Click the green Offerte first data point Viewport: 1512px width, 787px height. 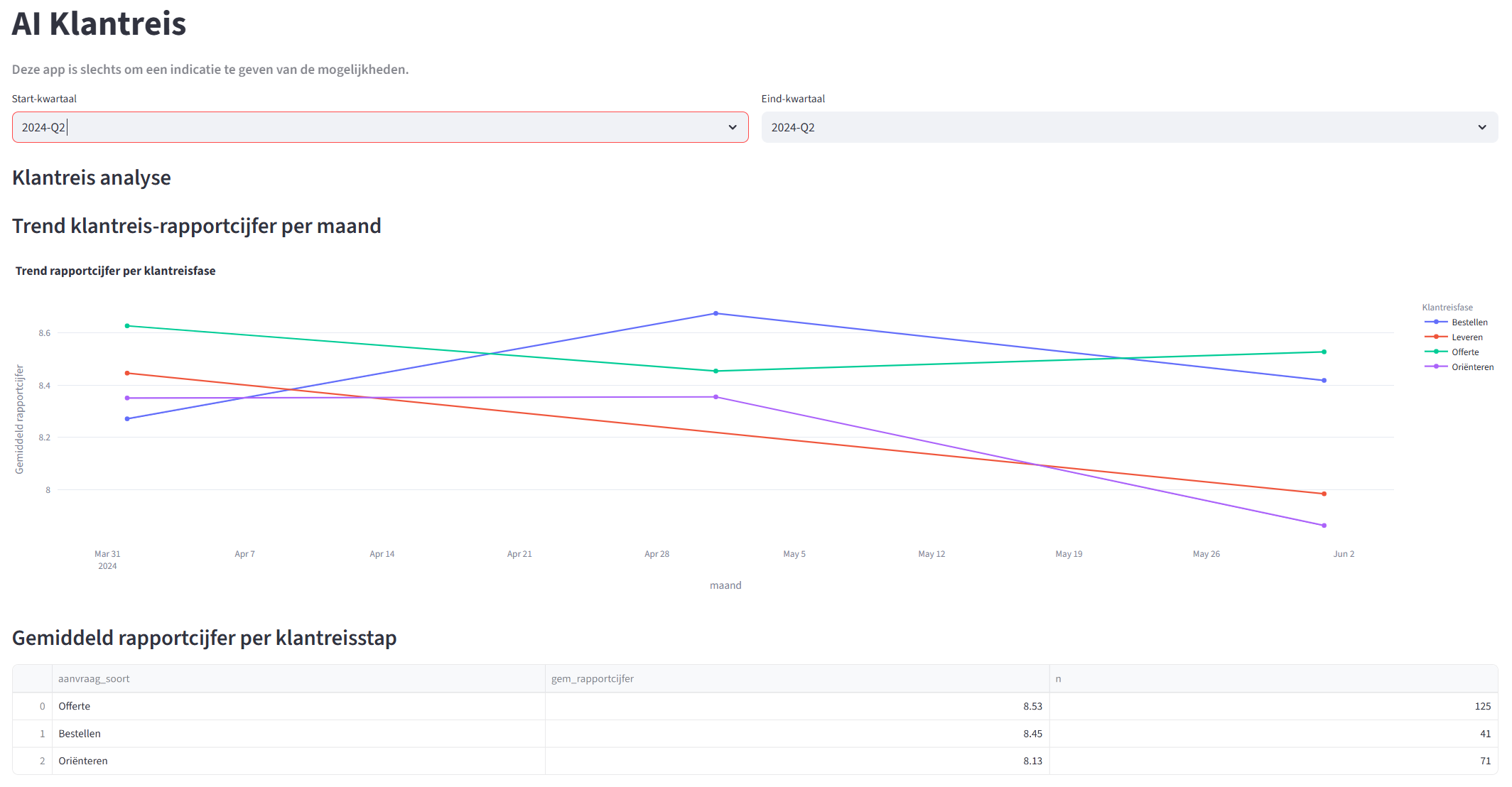pyautogui.click(x=127, y=326)
